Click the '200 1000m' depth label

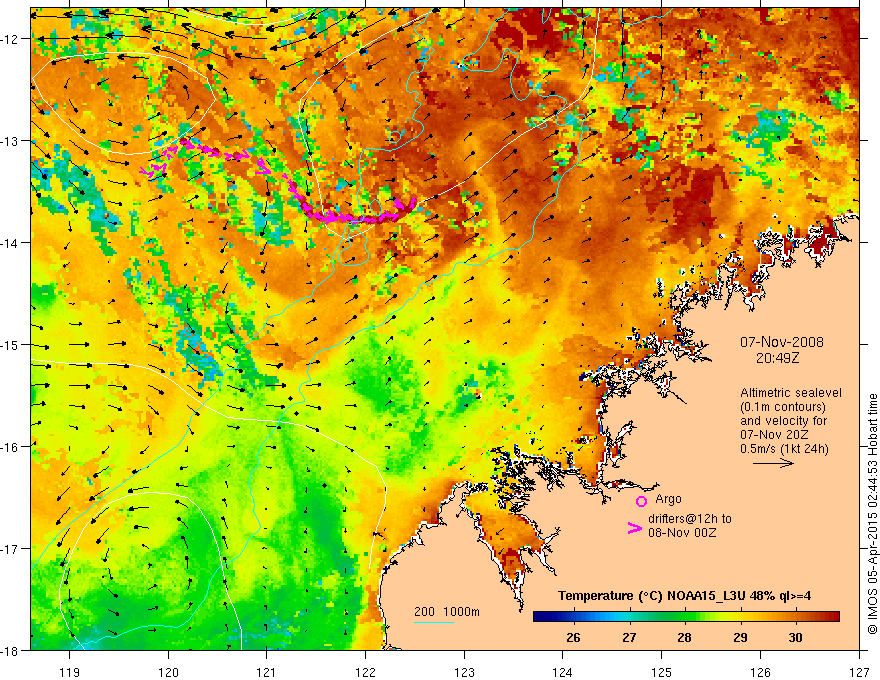tap(447, 612)
